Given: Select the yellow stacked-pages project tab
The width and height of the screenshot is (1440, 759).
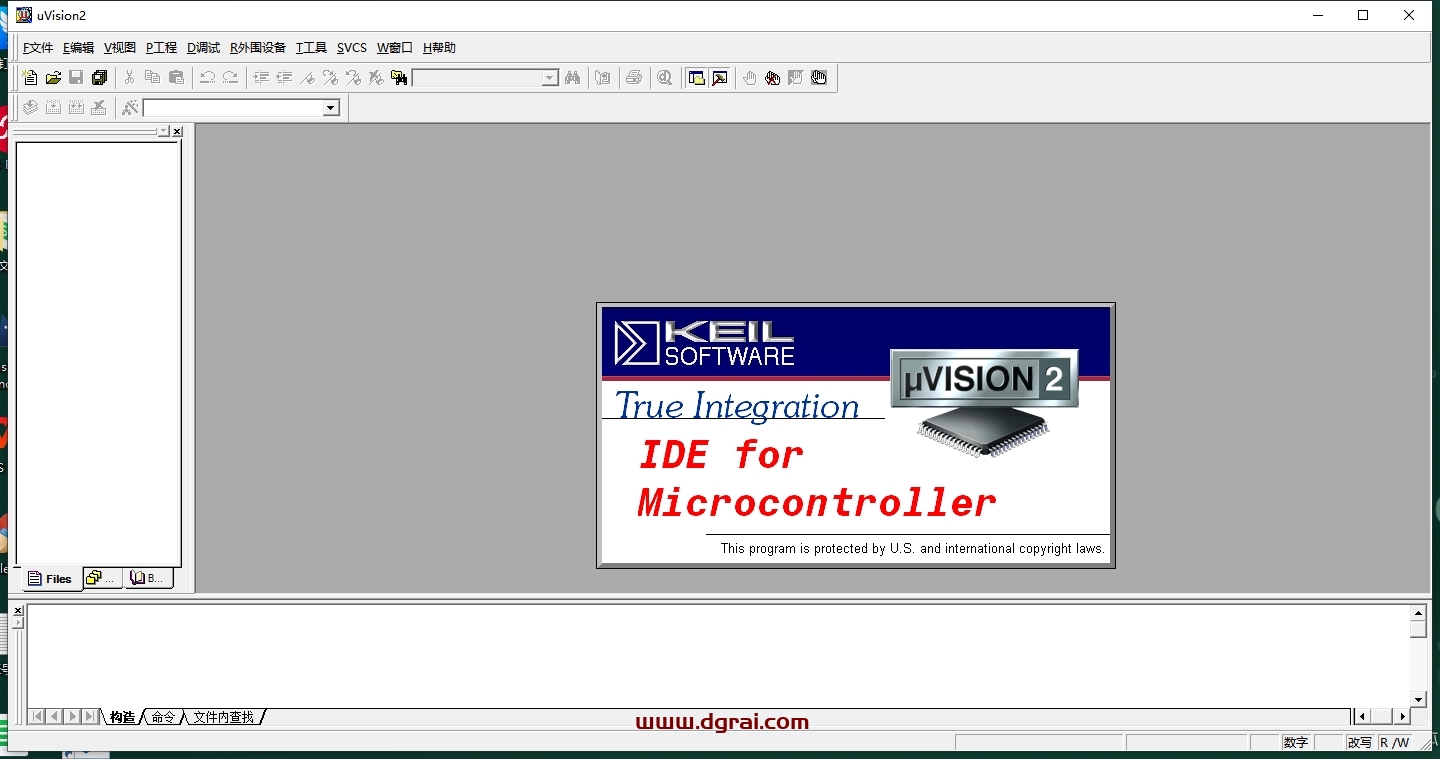Looking at the screenshot, I should pyautogui.click(x=102, y=578).
